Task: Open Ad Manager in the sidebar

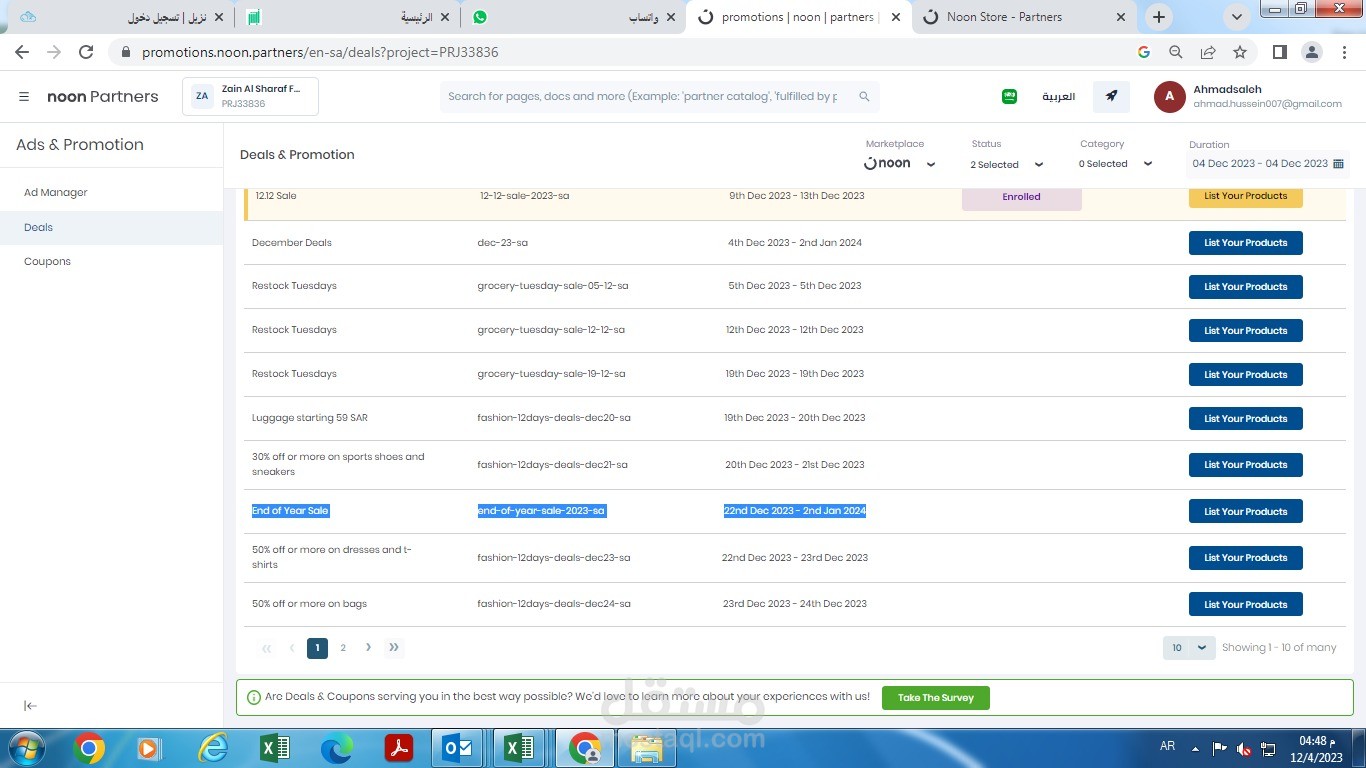Action: click(x=56, y=192)
